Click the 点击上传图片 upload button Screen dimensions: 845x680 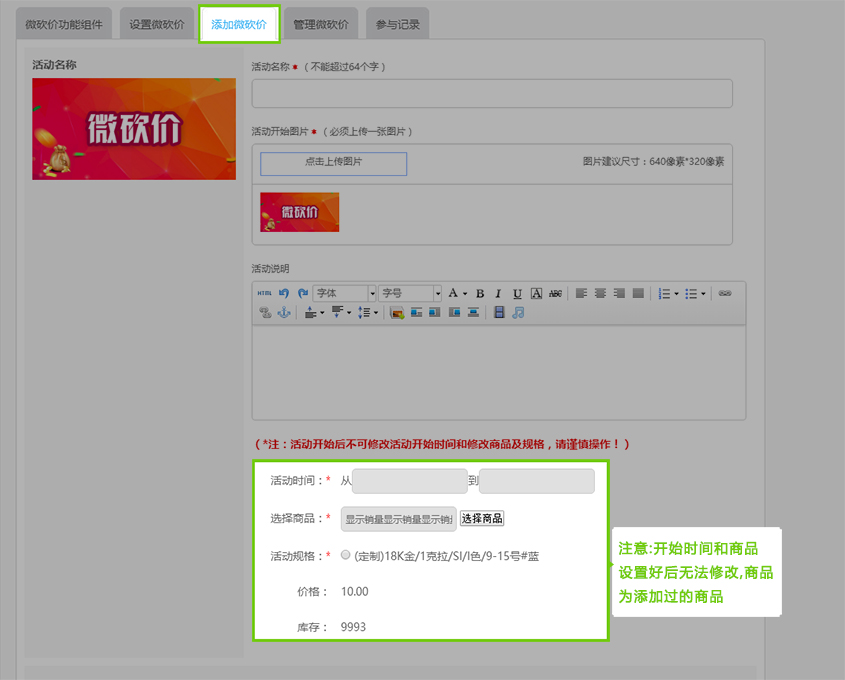tap(334, 163)
